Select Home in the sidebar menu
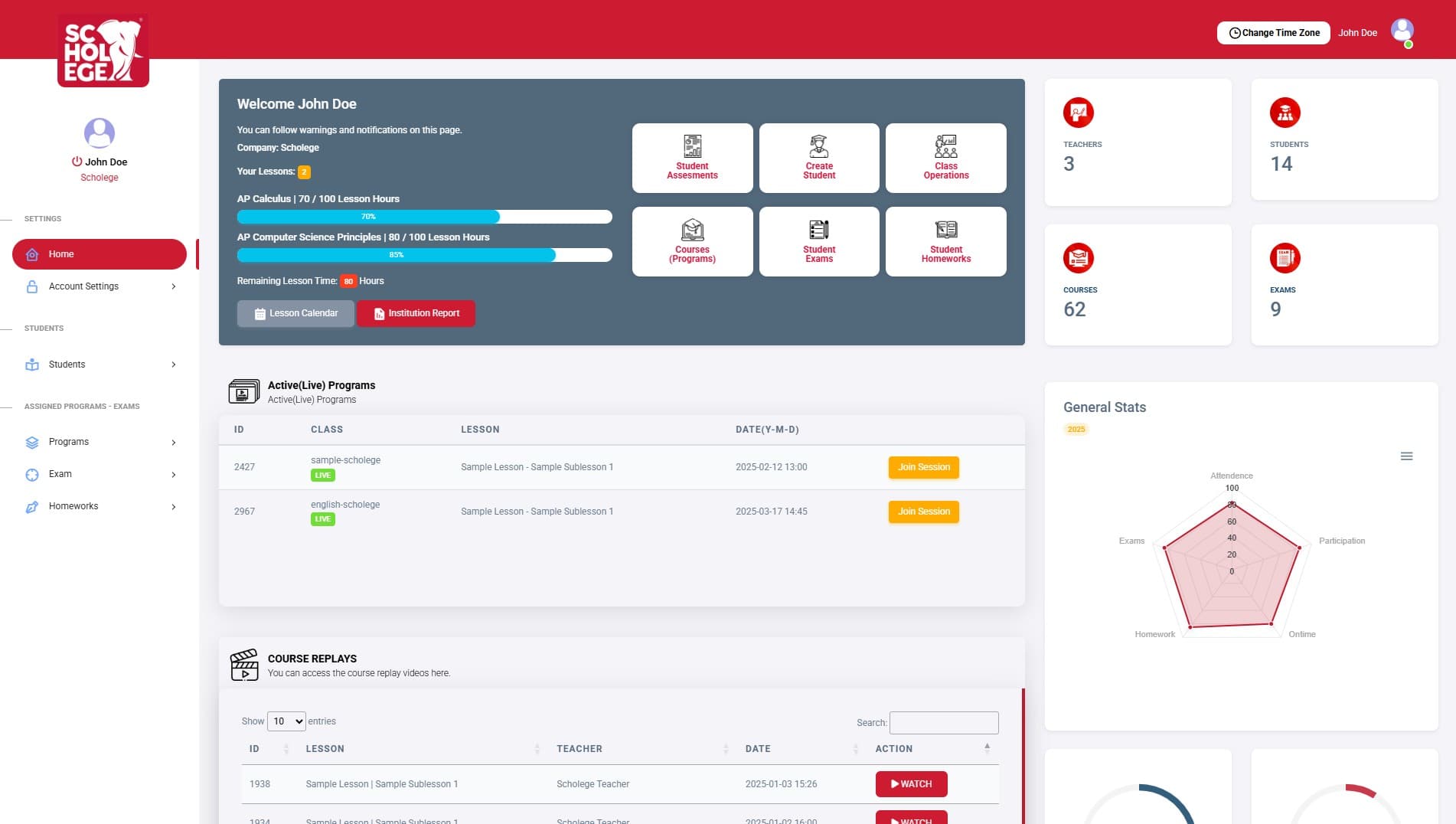Screen dimensions: 1456x824 (x=100, y=254)
